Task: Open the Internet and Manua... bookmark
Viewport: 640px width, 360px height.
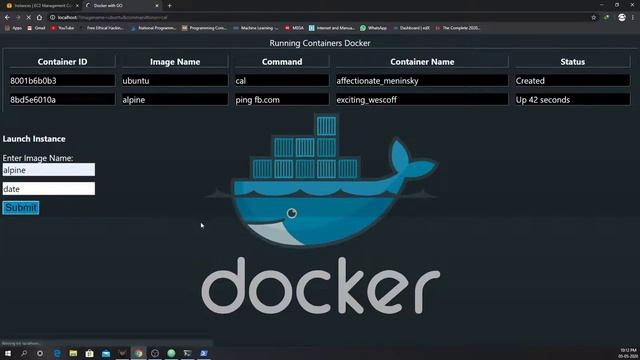Action: pos(331,28)
